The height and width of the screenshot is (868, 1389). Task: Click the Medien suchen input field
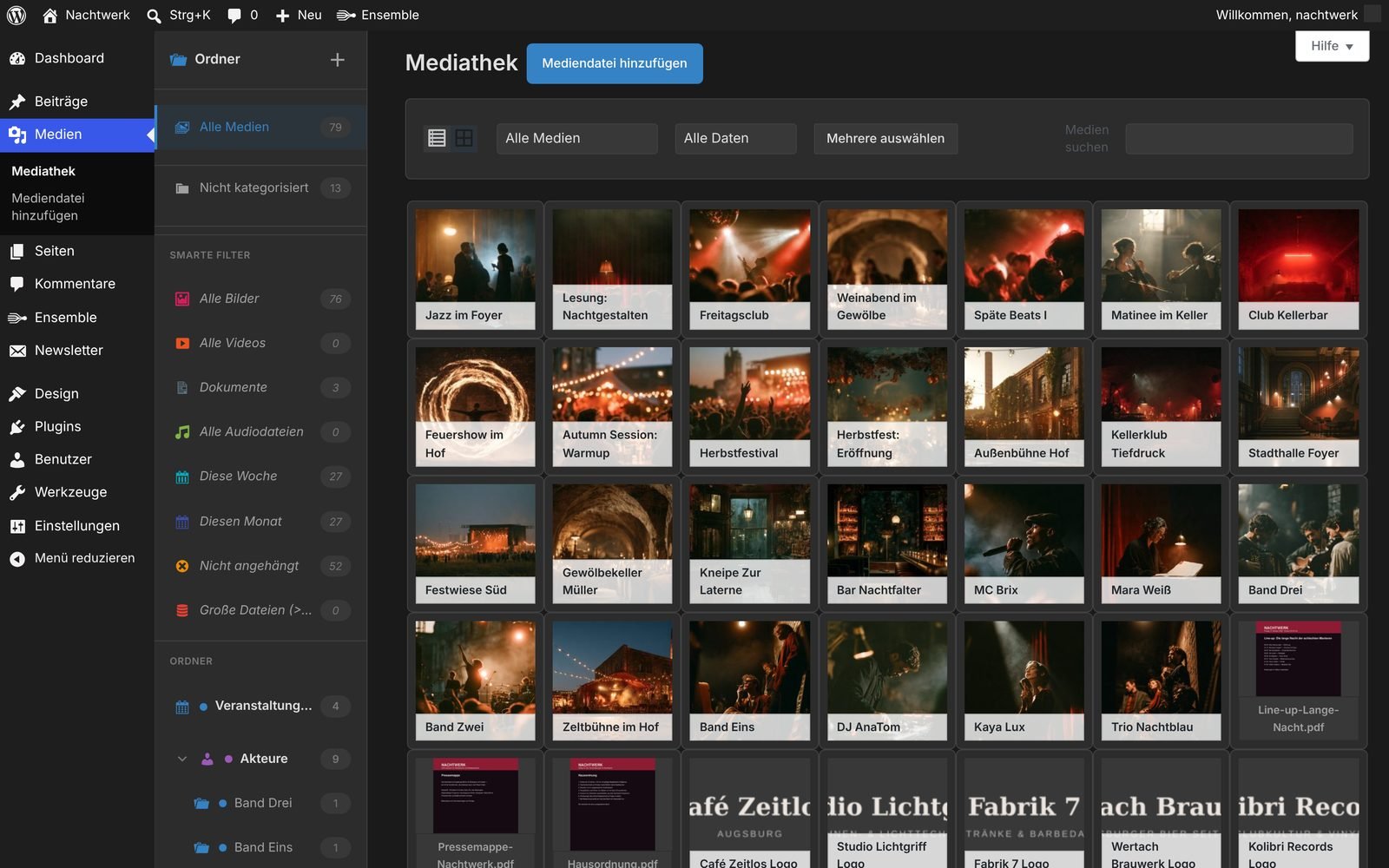1239,139
